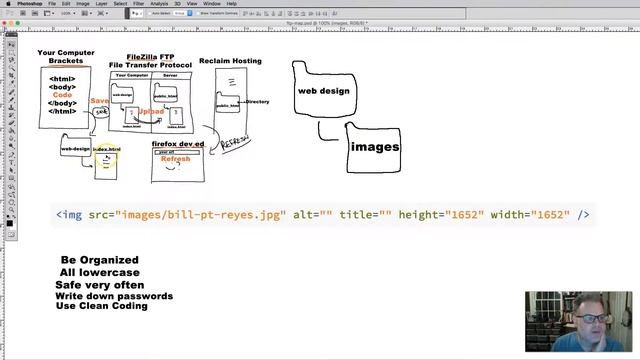Image resolution: width=640 pixels, height=360 pixels.
Task: Select the Dodge tool
Action: 11,147
